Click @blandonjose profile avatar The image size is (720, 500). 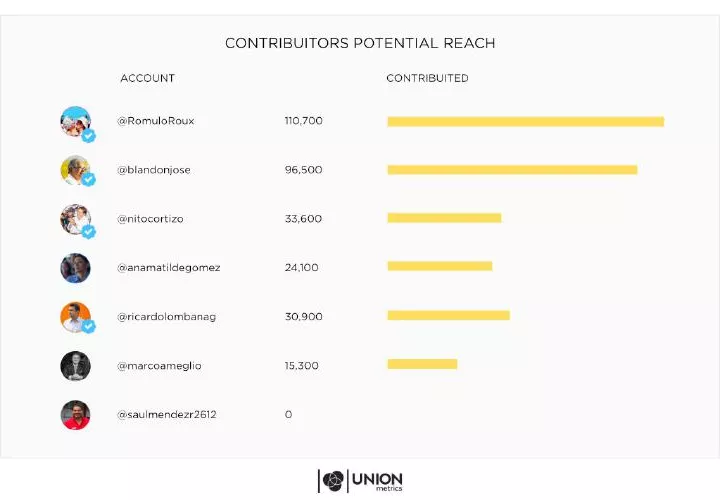click(x=75, y=170)
